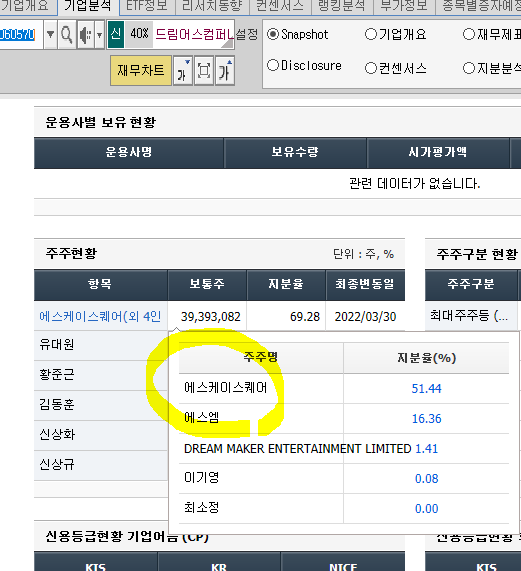The image size is (521, 571).
Task: Switch to the 랭킹분석 tab
Action: point(342,6)
